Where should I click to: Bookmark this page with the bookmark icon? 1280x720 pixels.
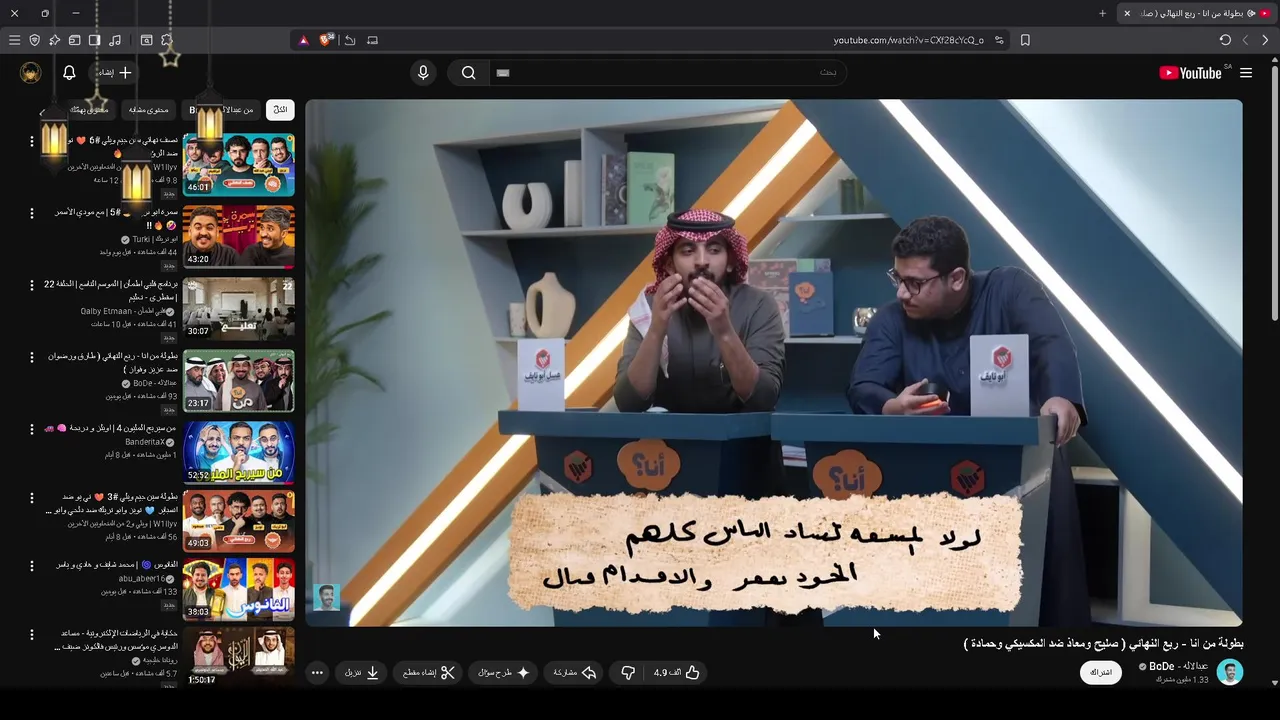point(1025,40)
